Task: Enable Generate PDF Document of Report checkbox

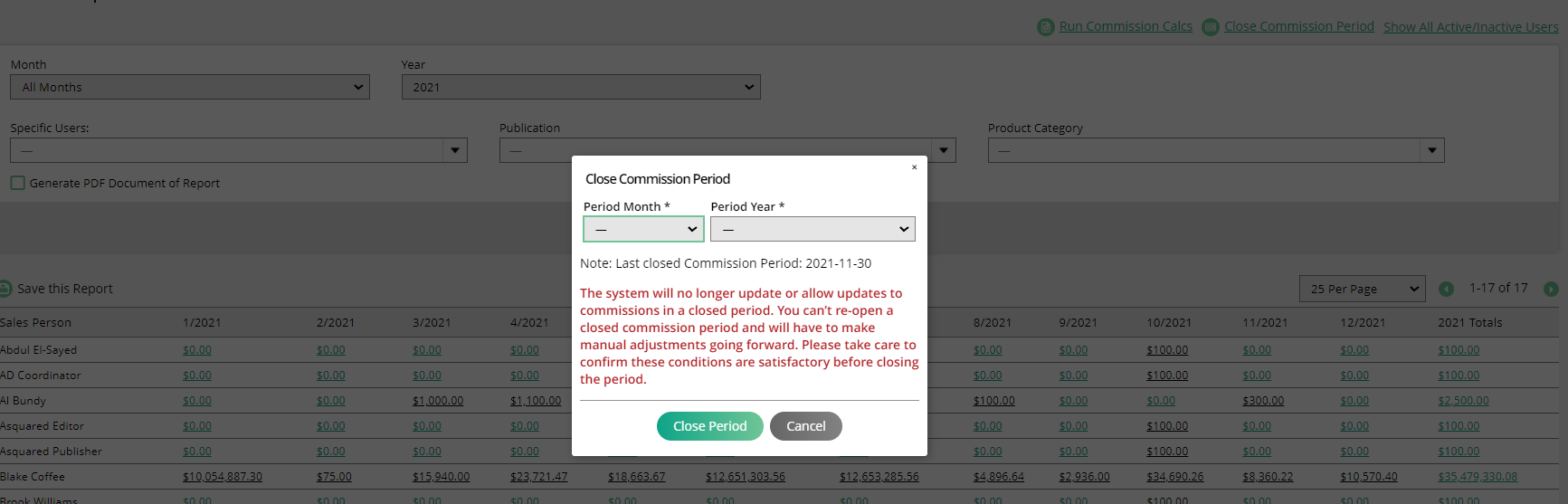Action: [x=18, y=183]
